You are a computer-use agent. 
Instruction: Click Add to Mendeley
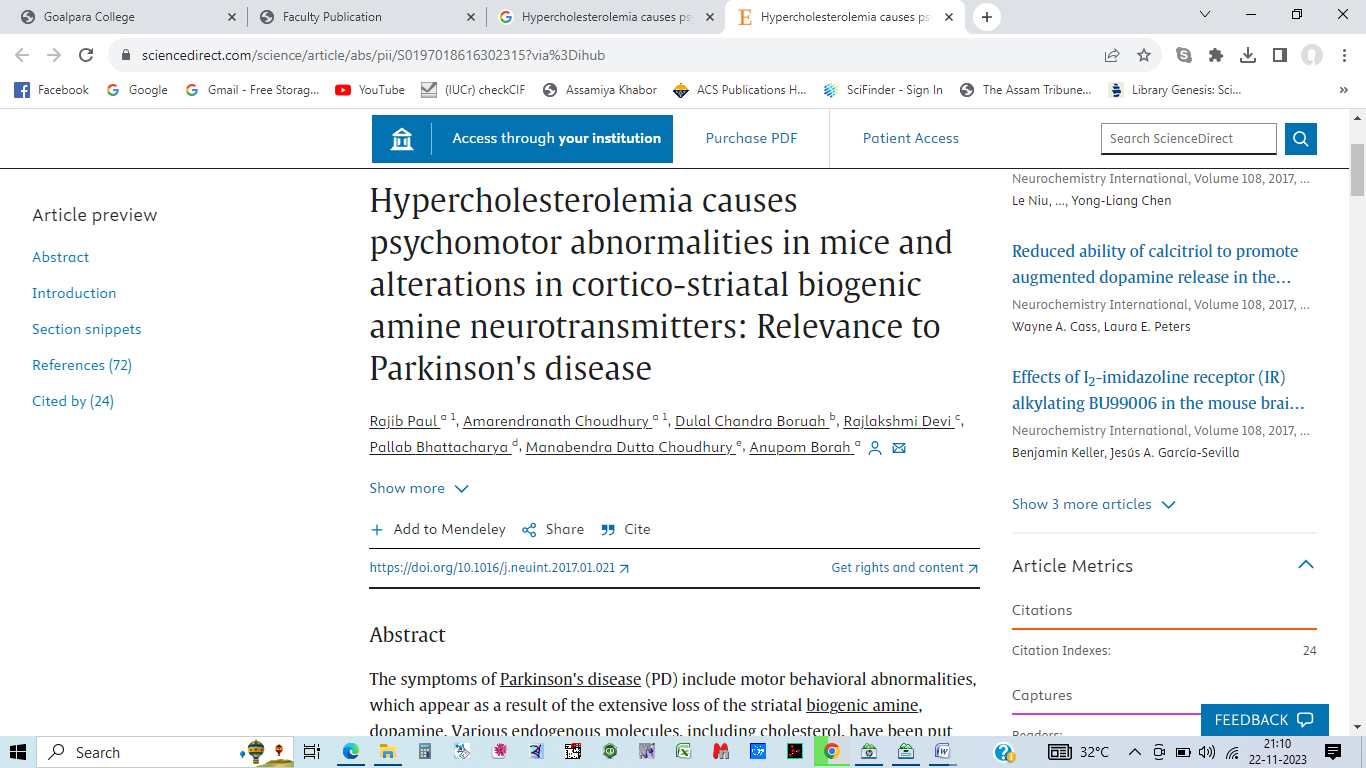[x=438, y=529]
